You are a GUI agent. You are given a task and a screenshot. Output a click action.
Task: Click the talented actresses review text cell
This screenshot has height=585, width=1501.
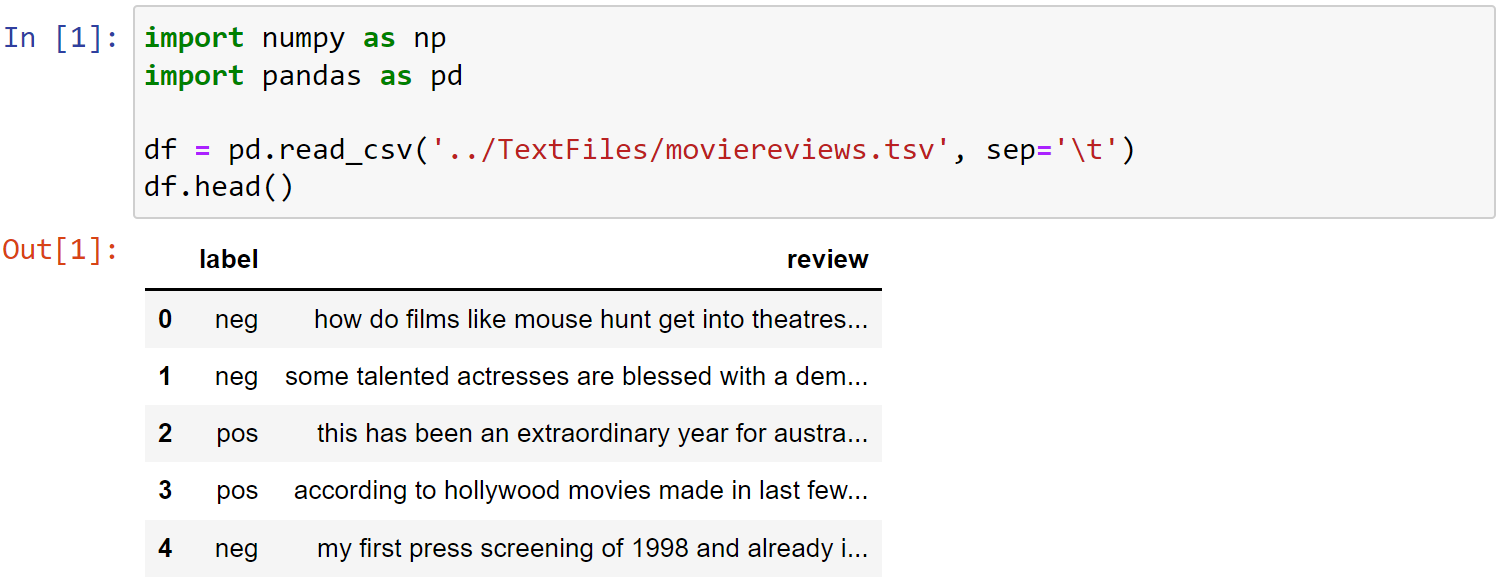576,376
